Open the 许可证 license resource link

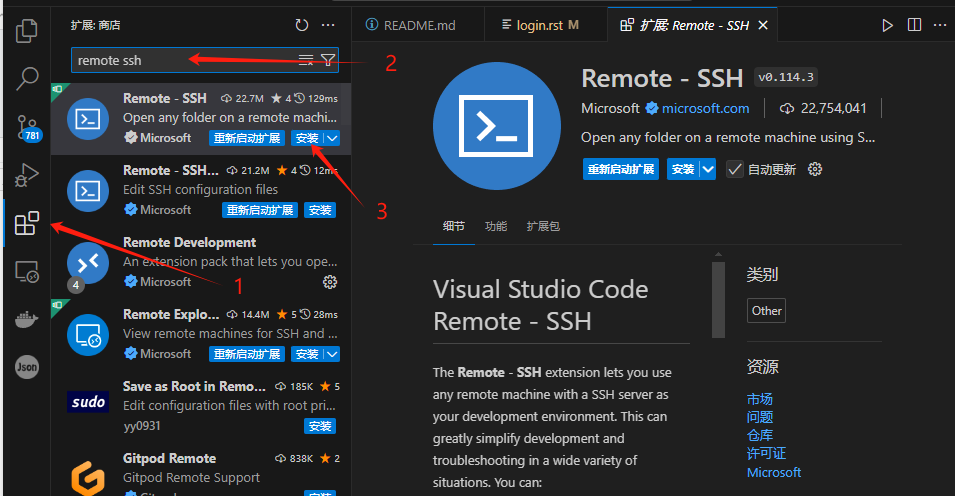pos(766,453)
